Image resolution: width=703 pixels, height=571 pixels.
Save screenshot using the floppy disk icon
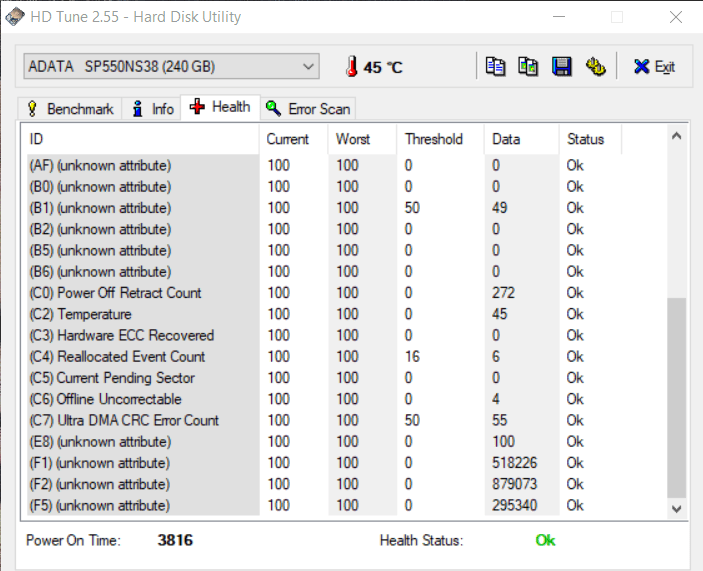coord(561,67)
